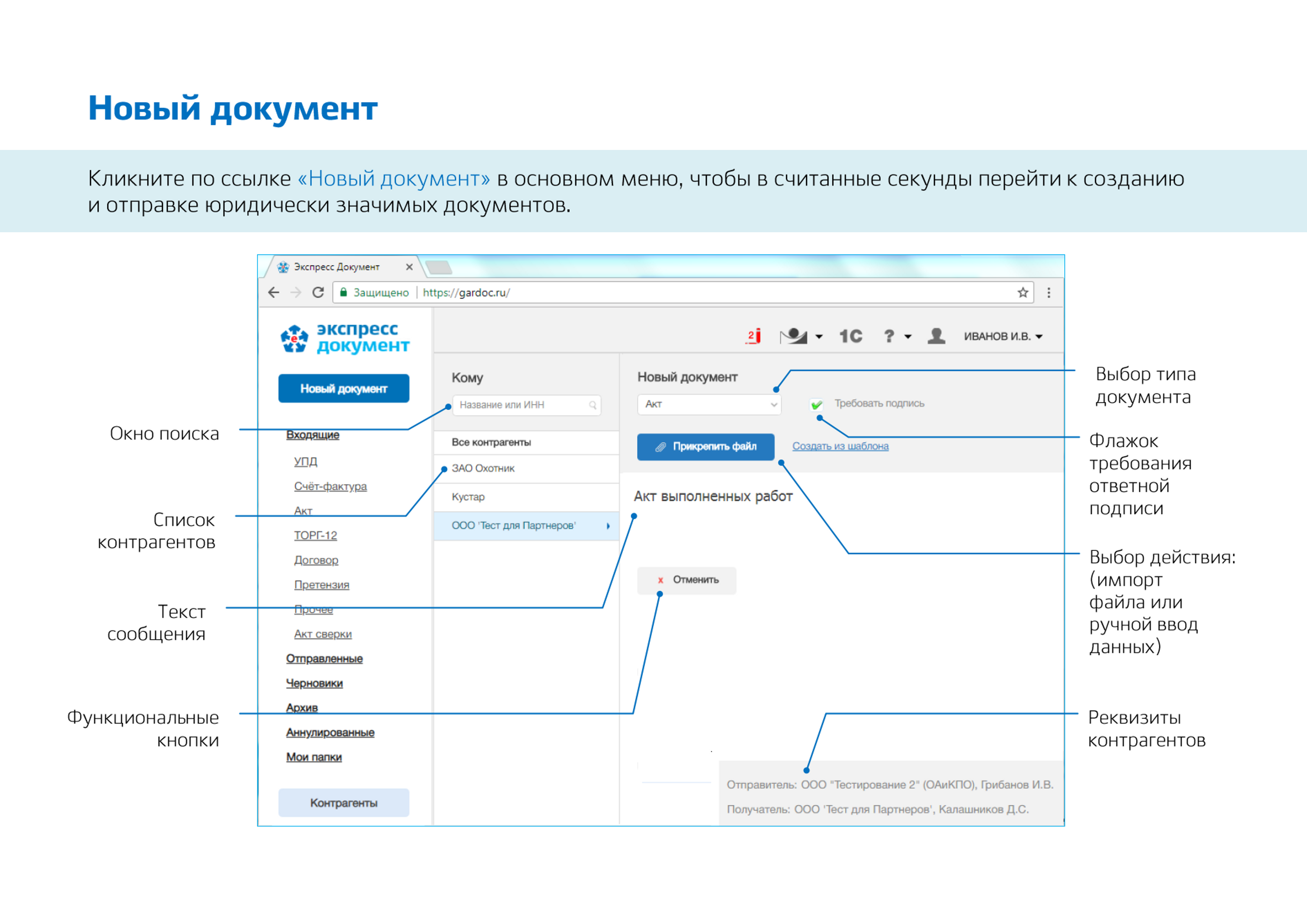1307x924 pixels.
Task: Open the Входящие folder in sidebar
Action: click(312, 435)
